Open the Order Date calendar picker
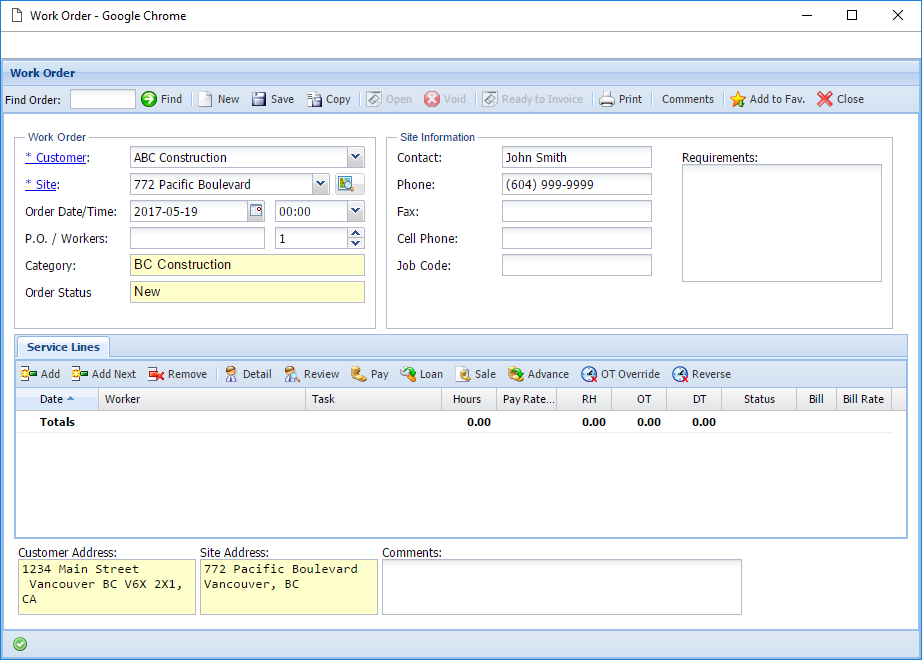922x660 pixels. pos(254,211)
